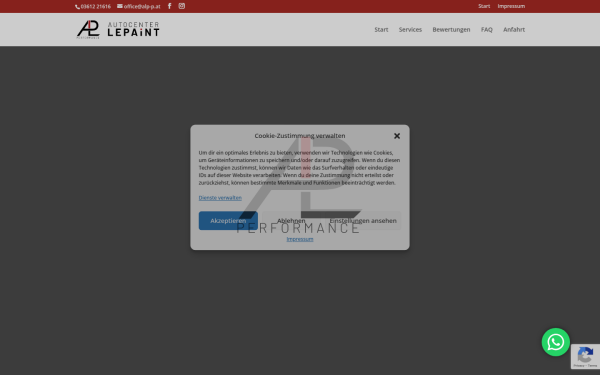This screenshot has height=375, width=600.
Task: Close the cookie consent dialog with X
Action: [397, 136]
